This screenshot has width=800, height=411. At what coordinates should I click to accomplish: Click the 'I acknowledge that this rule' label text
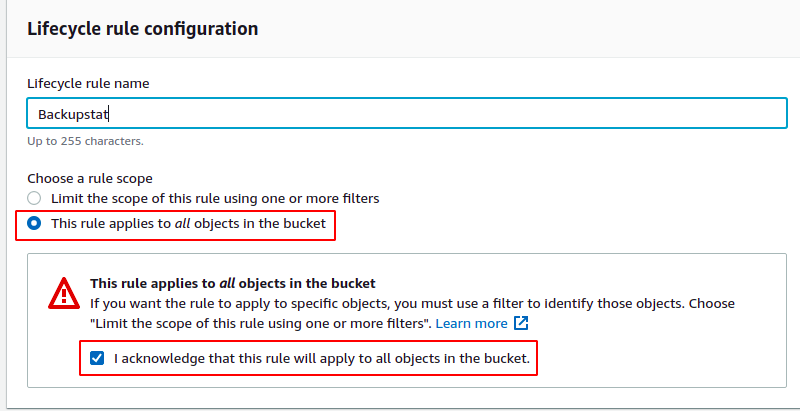pos(322,358)
